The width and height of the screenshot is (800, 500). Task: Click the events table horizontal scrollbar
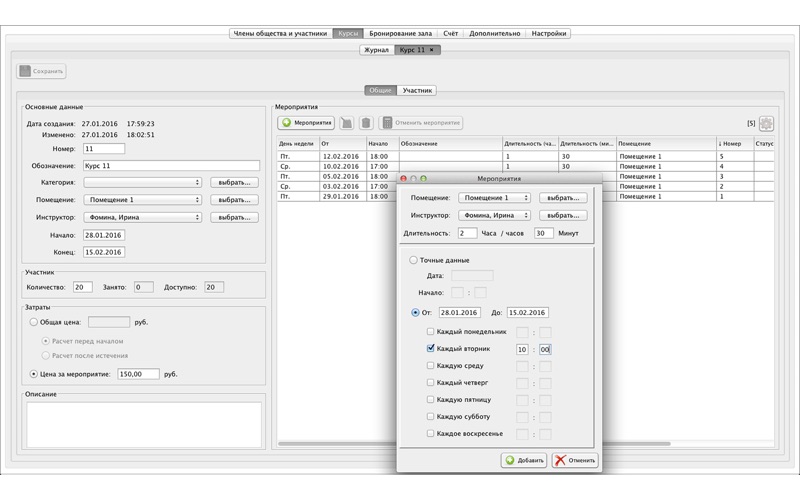[x=474, y=444]
